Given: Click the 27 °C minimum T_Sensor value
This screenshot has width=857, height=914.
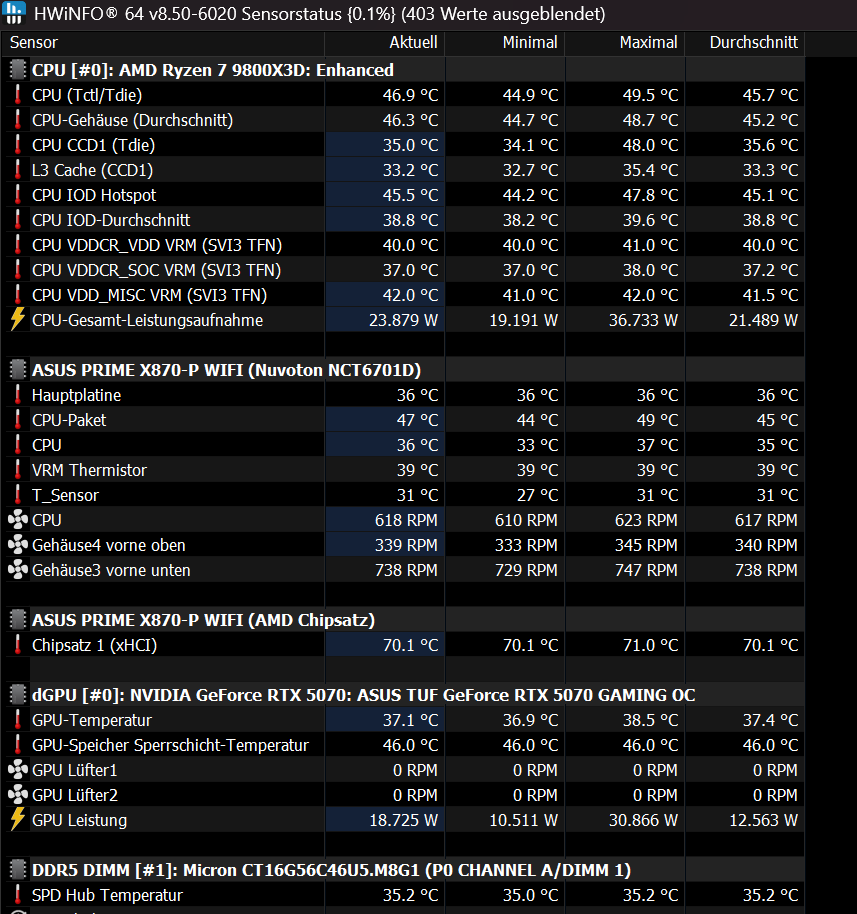Looking at the screenshot, I should click(x=538, y=495).
